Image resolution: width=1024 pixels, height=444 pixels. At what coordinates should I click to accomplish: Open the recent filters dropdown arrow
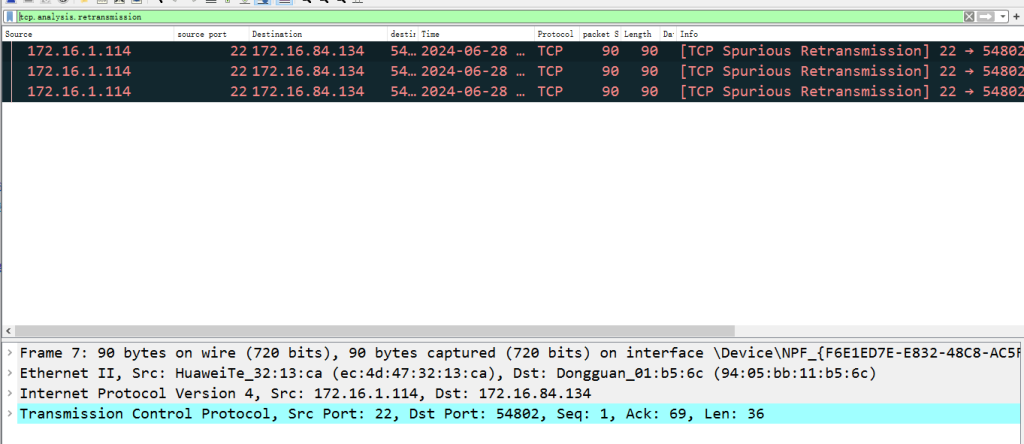1003,17
